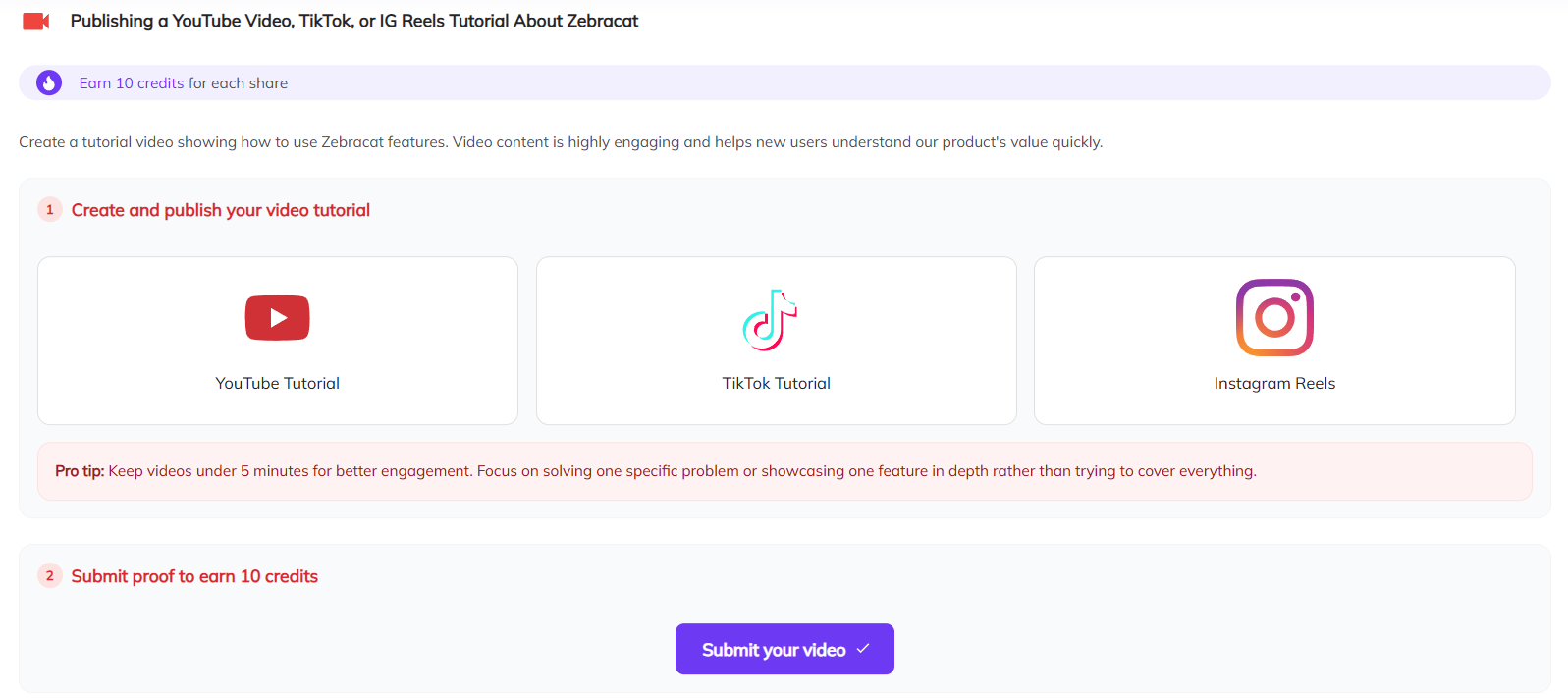Click the TikTok music note logo
This screenshot has width=1568, height=698.
point(770,320)
